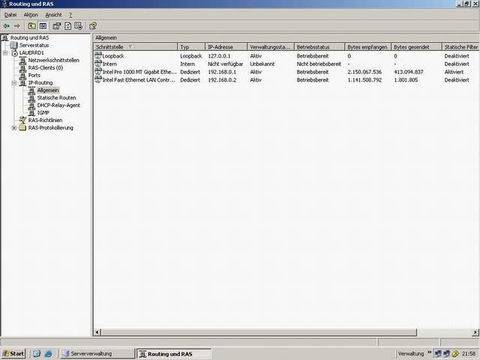Expand Verwaltung toolbar chevron in taskbar
The width and height of the screenshot is (480, 360).
[x=429, y=353]
